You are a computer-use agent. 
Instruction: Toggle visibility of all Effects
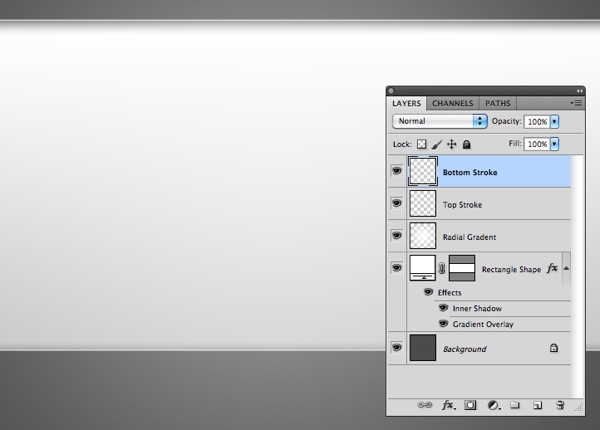click(428, 292)
